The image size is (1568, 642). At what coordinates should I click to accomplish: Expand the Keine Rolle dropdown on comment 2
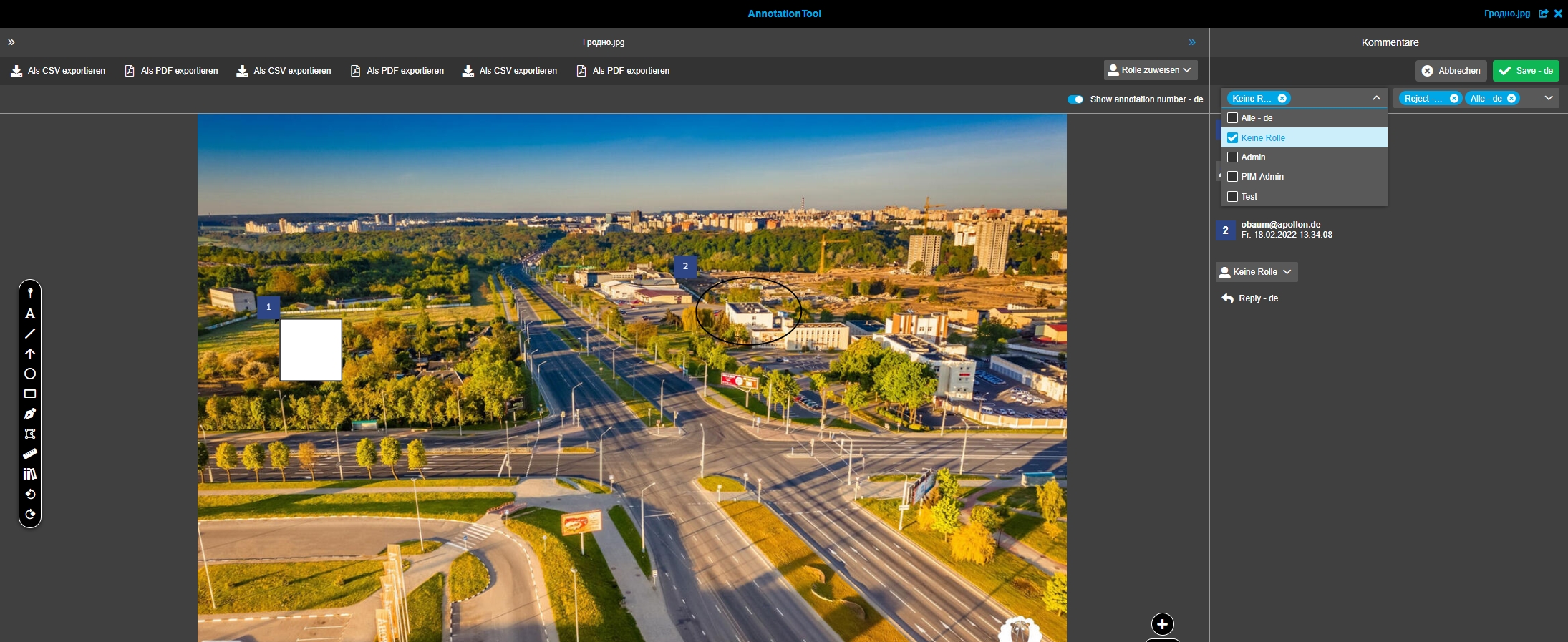click(x=1257, y=272)
